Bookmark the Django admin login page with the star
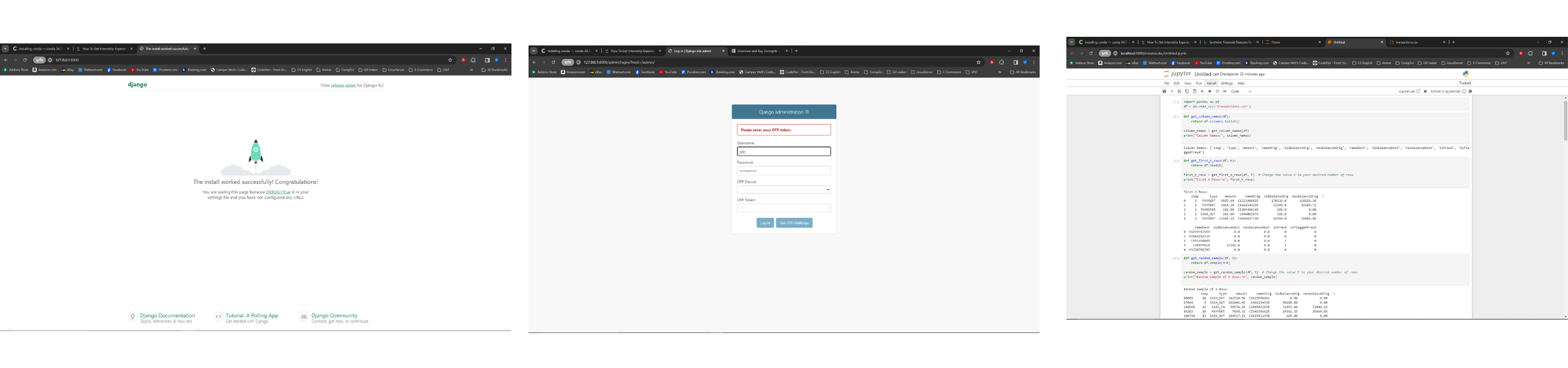 click(978, 62)
